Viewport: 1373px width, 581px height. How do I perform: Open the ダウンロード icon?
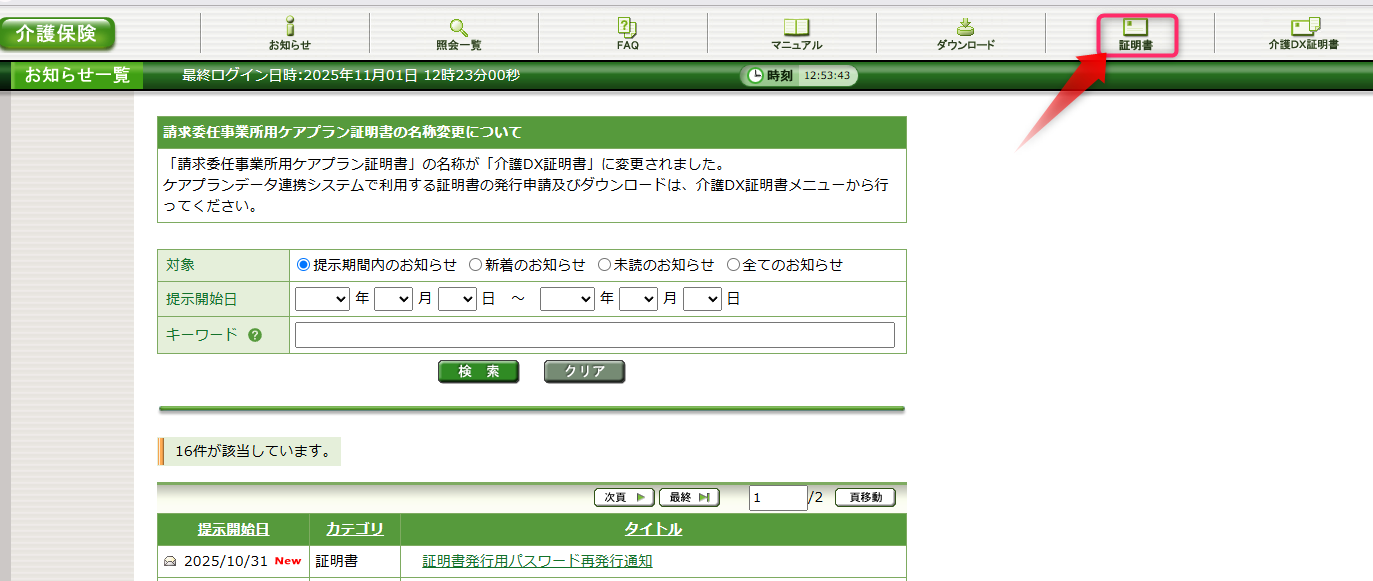click(x=965, y=28)
